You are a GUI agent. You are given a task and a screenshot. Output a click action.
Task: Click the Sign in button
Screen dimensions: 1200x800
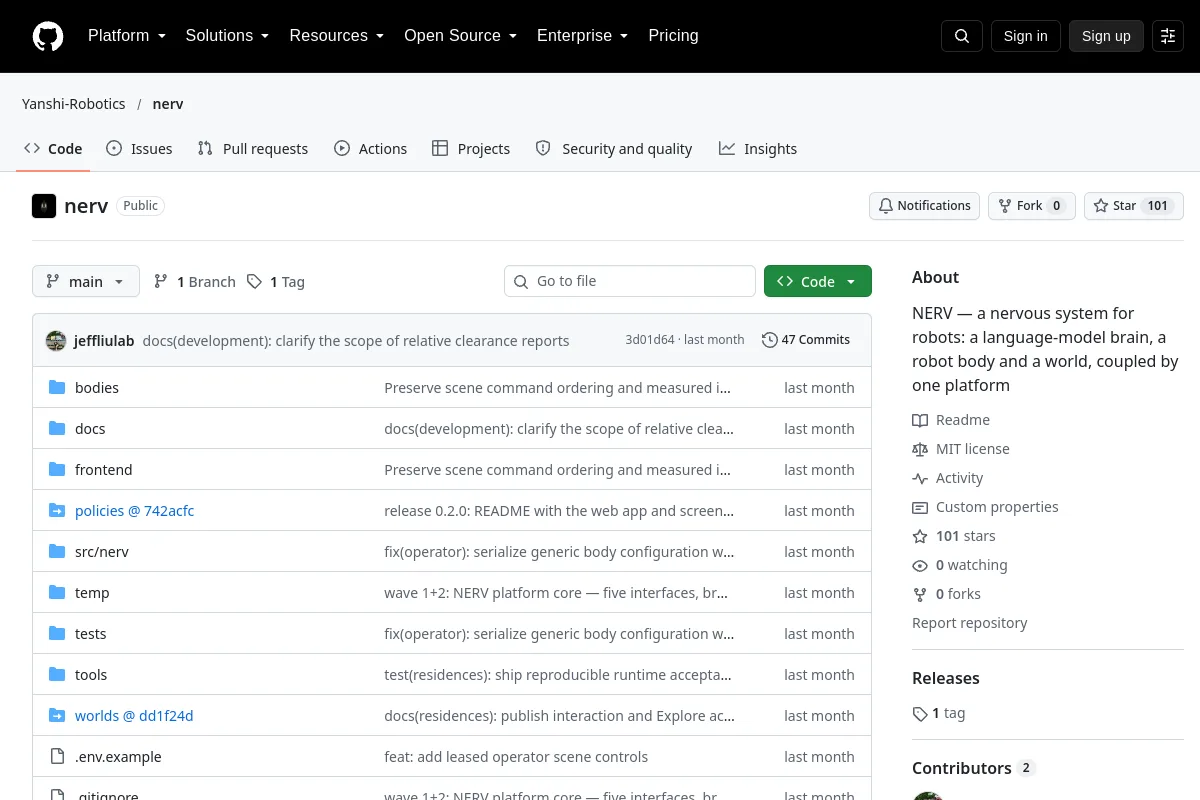pos(1025,36)
